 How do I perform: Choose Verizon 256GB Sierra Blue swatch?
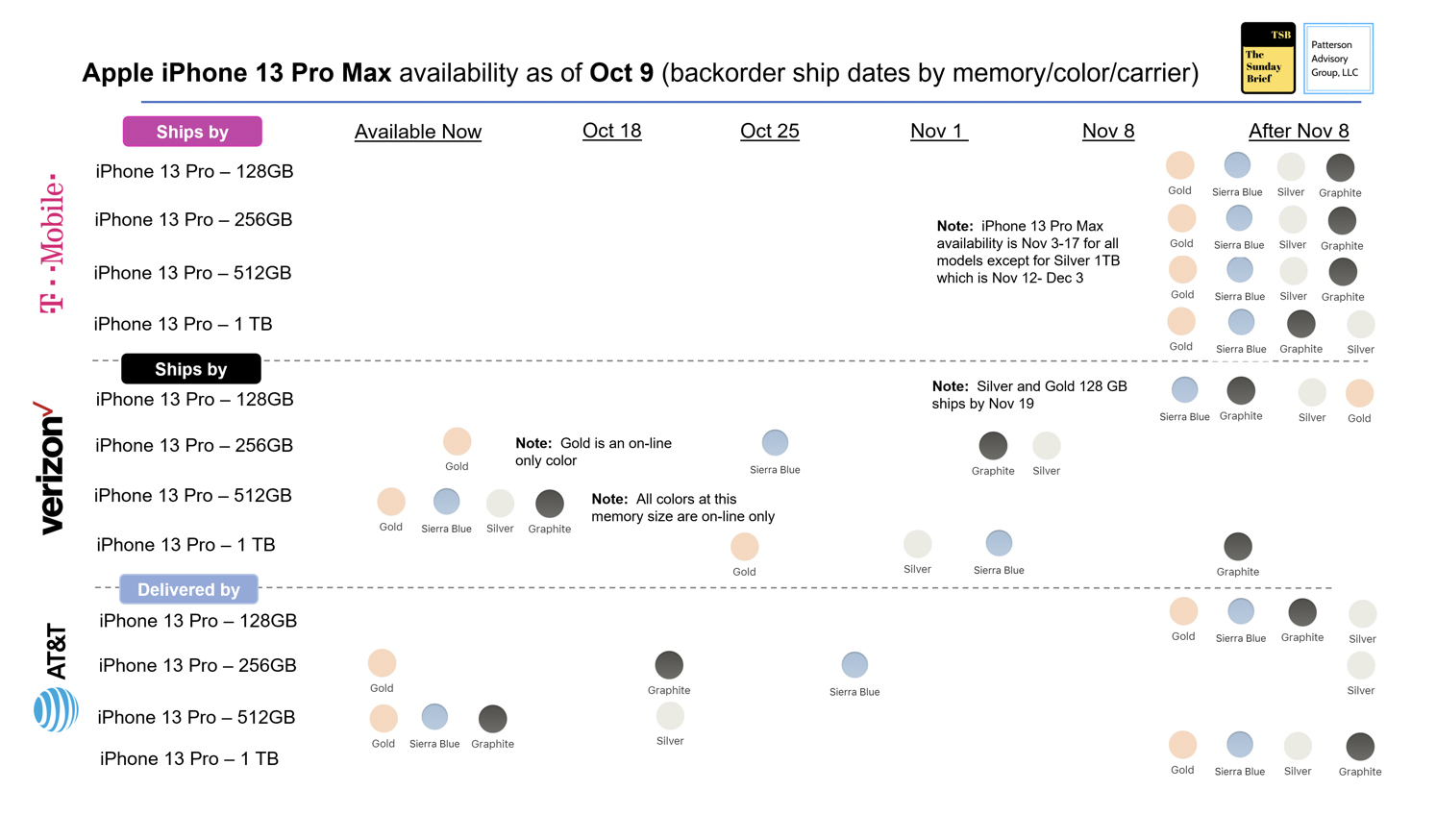(775, 443)
